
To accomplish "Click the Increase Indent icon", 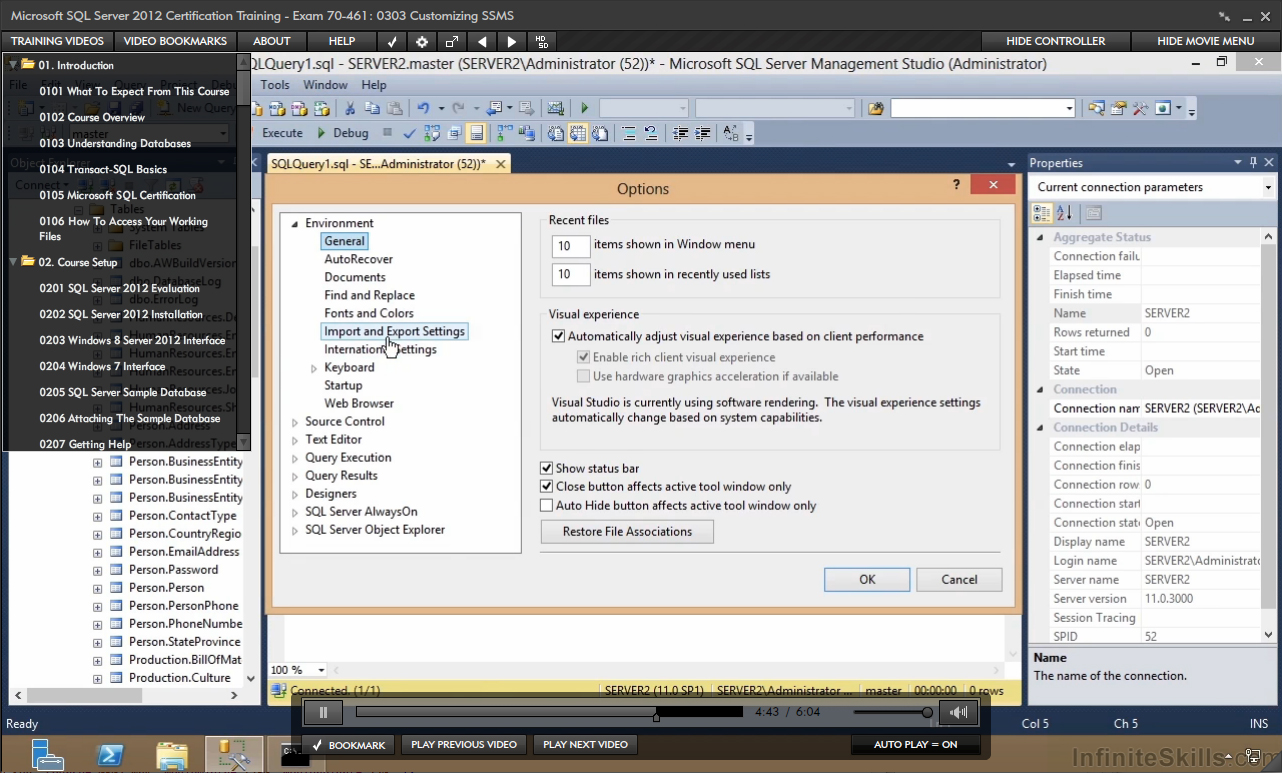I will tap(703, 133).
